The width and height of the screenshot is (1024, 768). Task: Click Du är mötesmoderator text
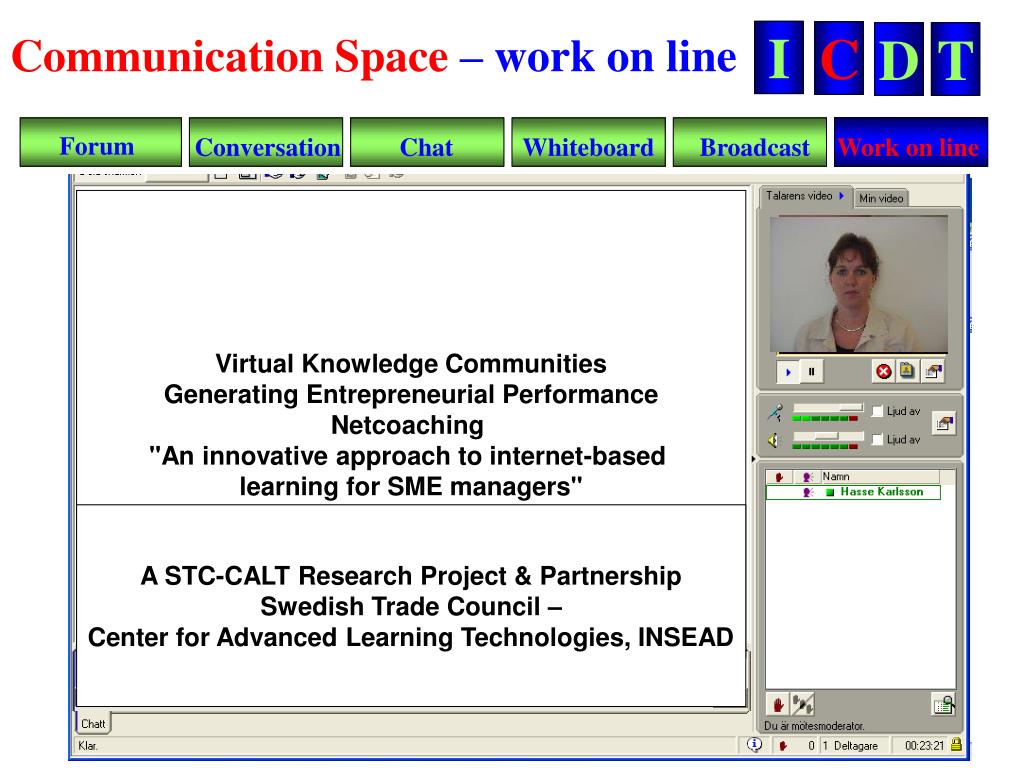point(814,726)
